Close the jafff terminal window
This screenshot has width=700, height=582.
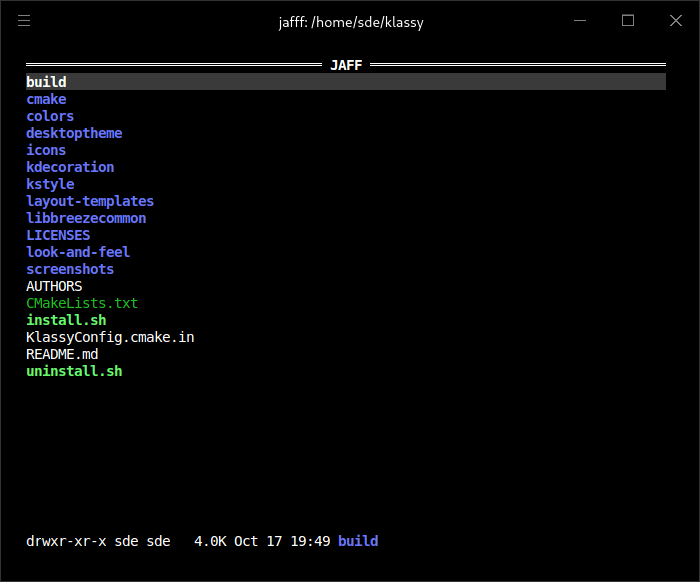pos(674,21)
